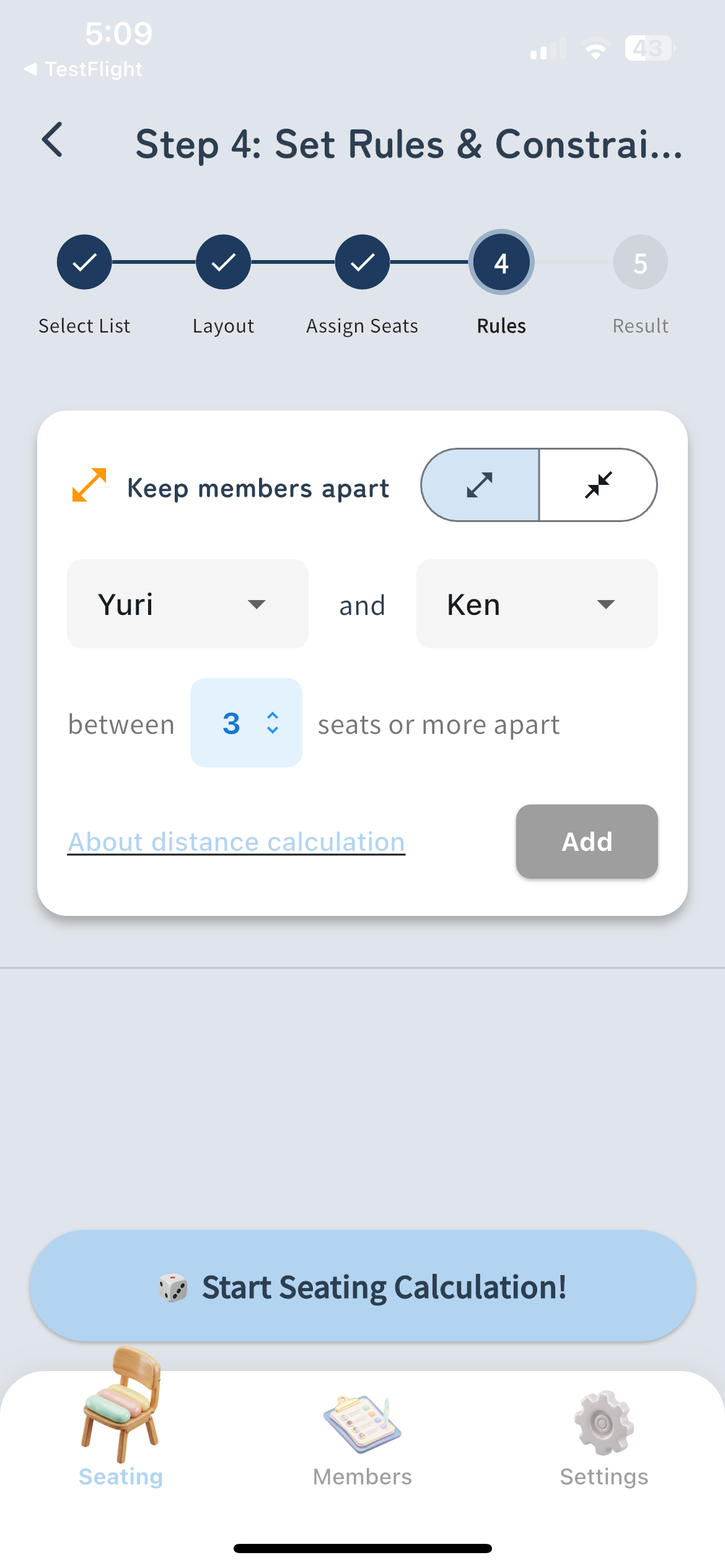Switch rule to keep members apart mode
Screen dimensions: 725x1568
point(481,485)
